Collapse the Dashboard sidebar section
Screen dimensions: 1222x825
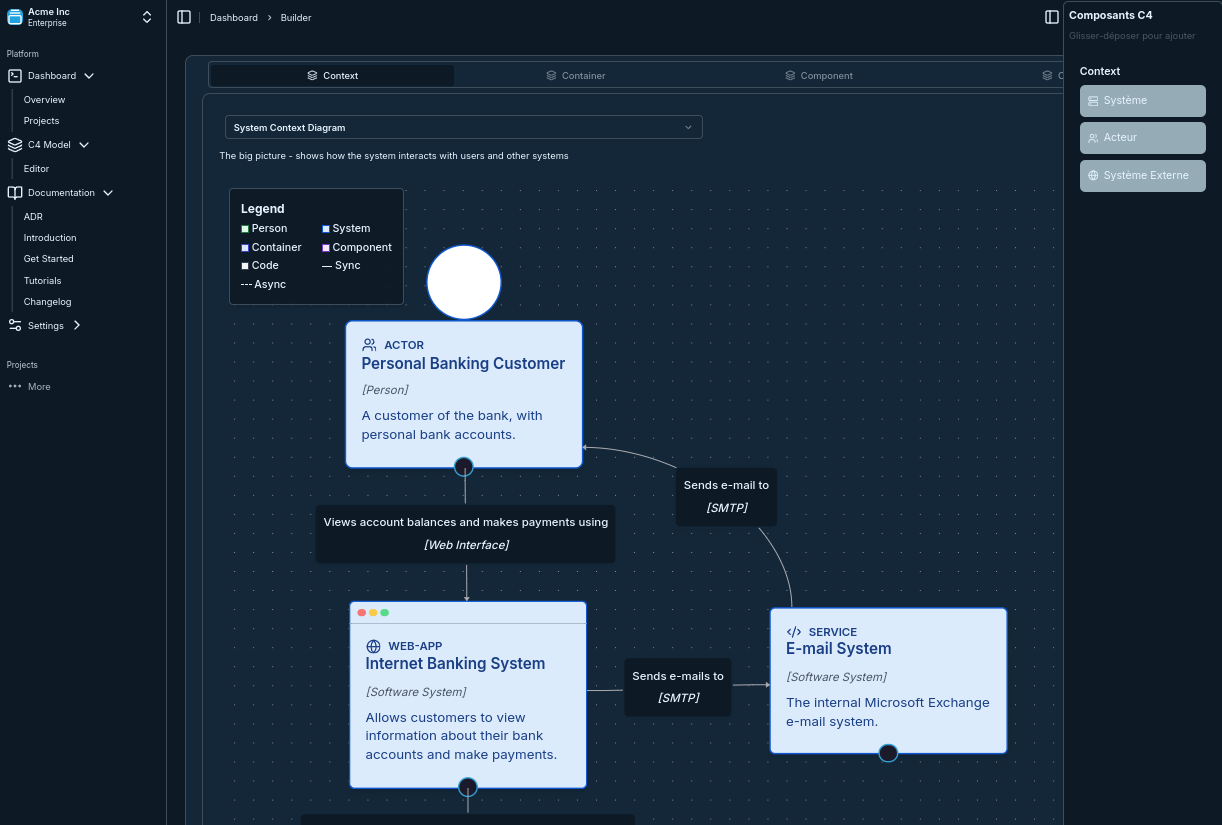tap(88, 76)
